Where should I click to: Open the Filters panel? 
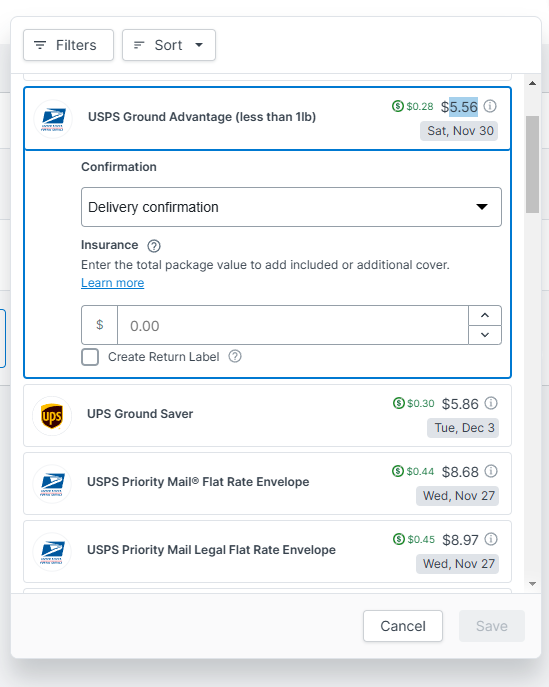click(x=68, y=45)
